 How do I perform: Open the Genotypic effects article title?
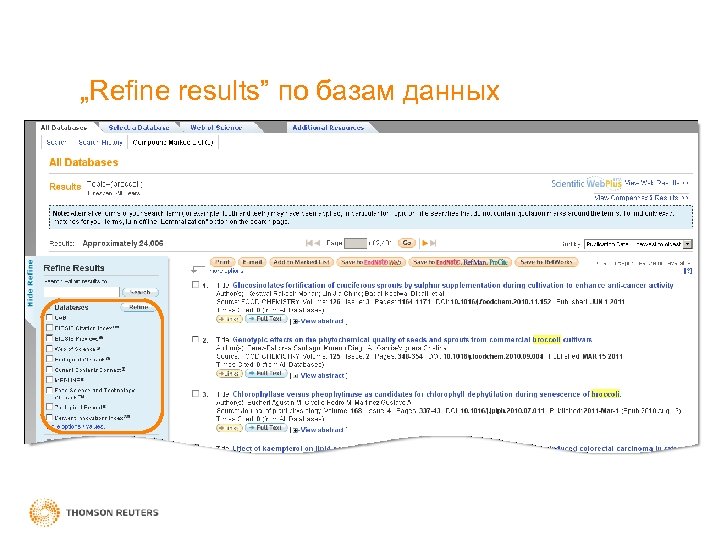tap(412, 340)
